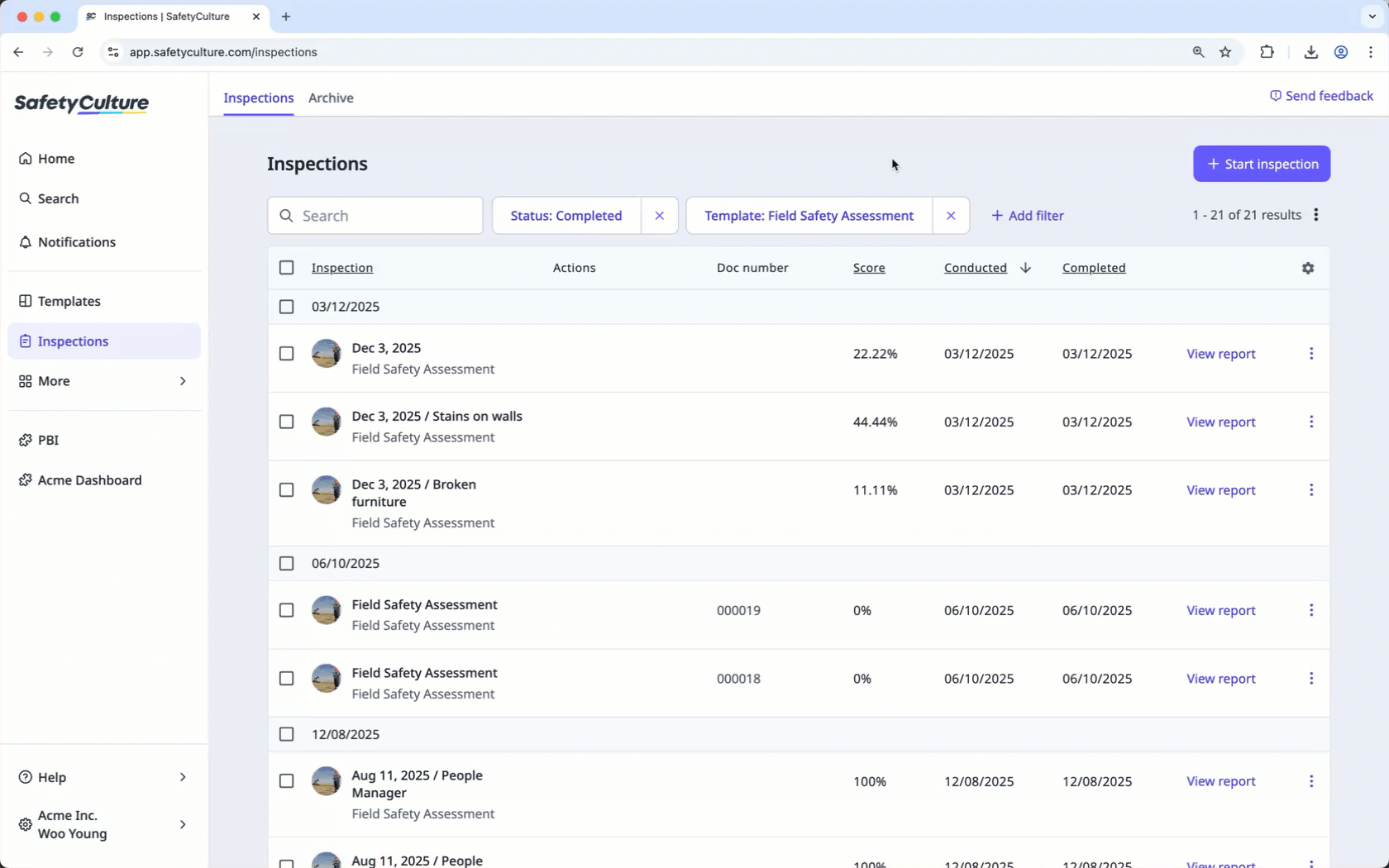
Task: View report for Broken furniture inspection
Action: click(1221, 490)
